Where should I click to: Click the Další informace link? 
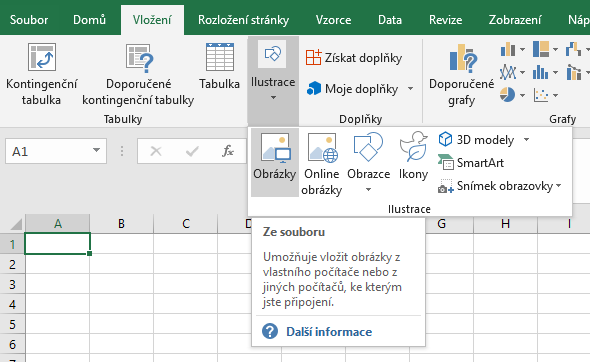point(329,332)
